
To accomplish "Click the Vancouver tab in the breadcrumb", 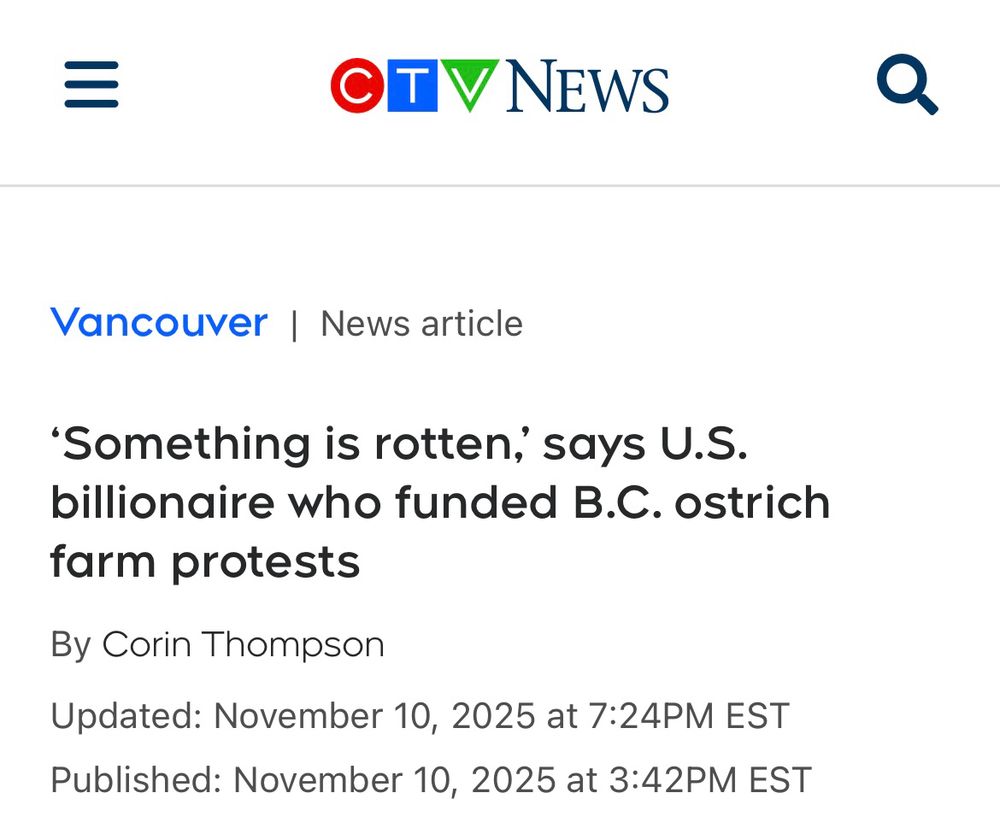I will click(x=158, y=322).
